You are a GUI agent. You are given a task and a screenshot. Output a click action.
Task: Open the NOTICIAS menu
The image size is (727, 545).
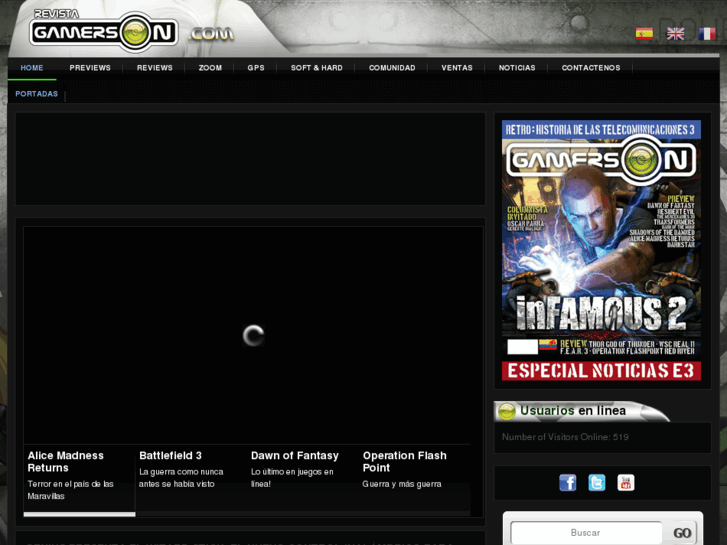click(517, 68)
